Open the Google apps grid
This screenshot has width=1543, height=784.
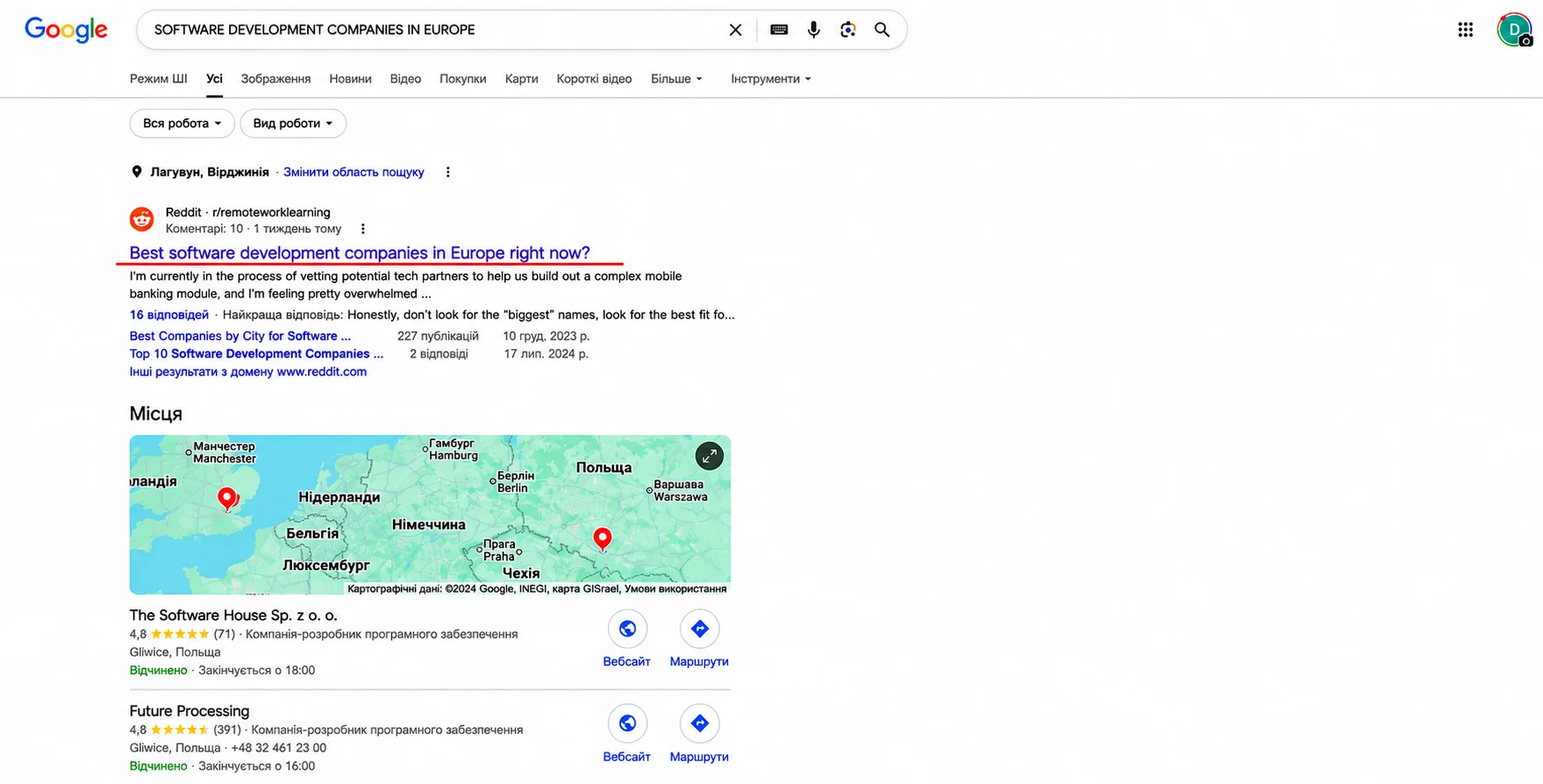tap(1465, 30)
